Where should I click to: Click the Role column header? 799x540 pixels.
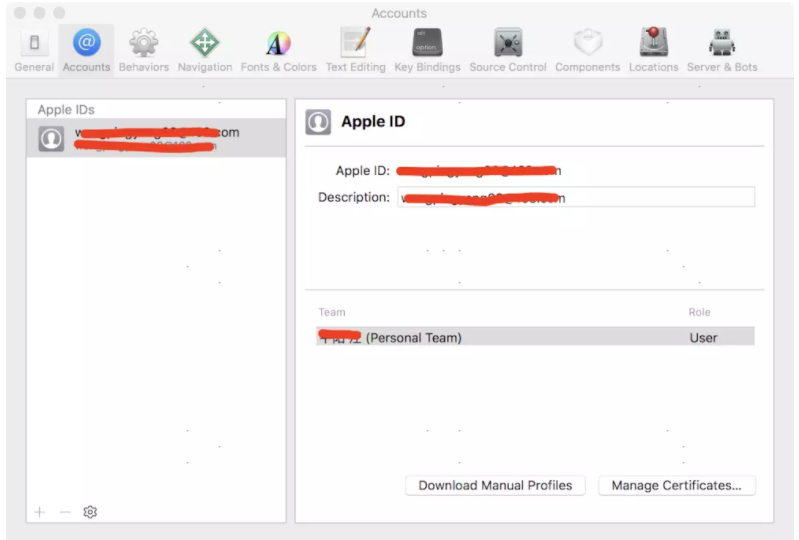point(699,312)
